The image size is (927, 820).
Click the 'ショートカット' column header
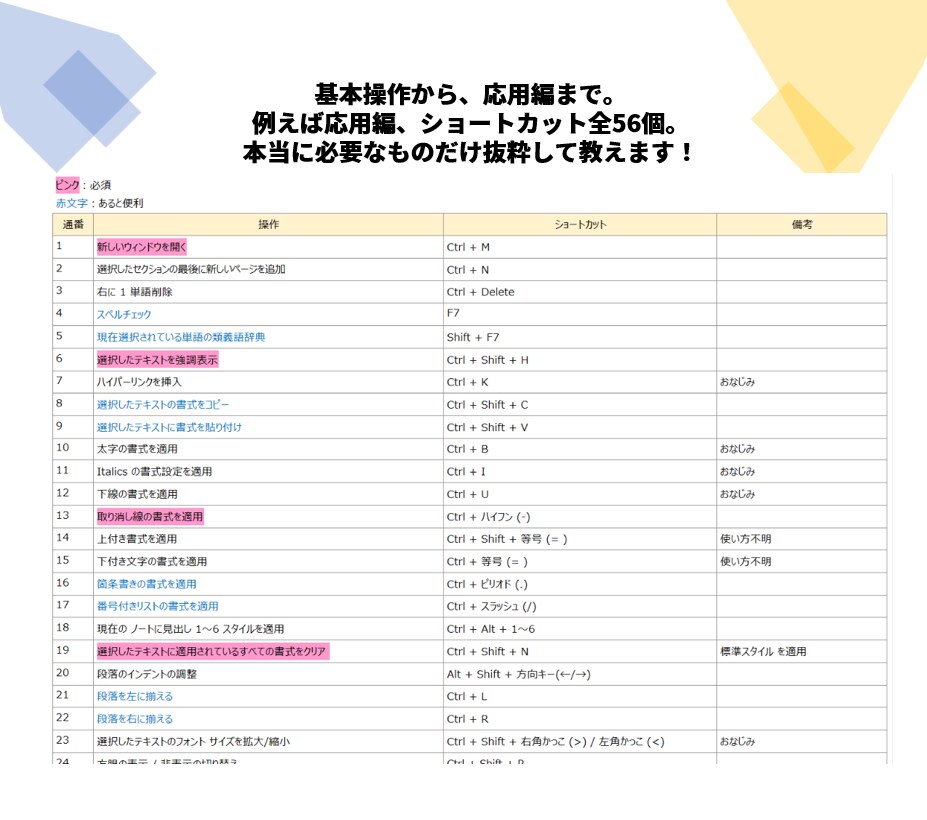coord(580,225)
